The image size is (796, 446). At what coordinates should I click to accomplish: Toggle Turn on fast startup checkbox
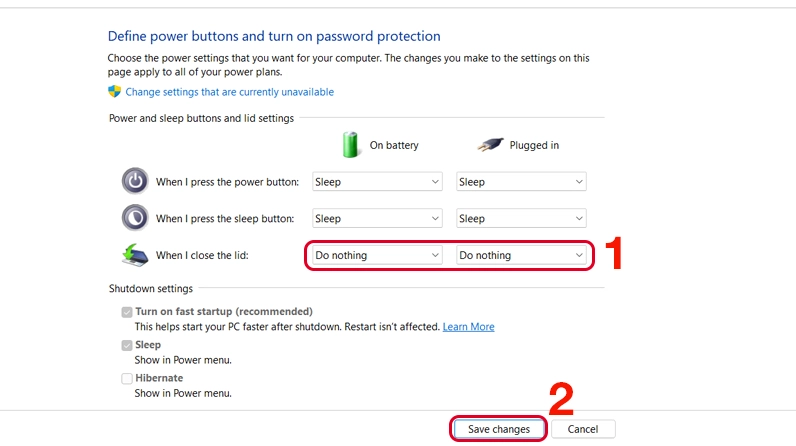(x=127, y=312)
